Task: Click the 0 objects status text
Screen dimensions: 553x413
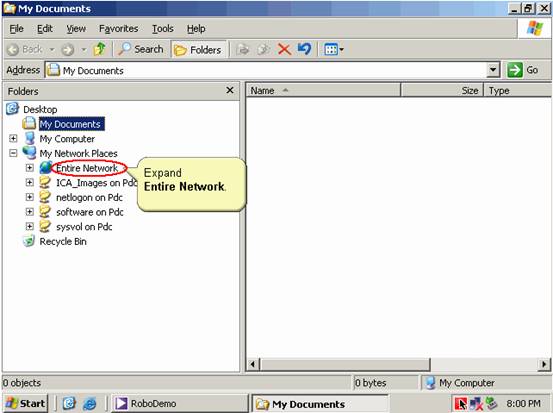Action: tap(22, 383)
